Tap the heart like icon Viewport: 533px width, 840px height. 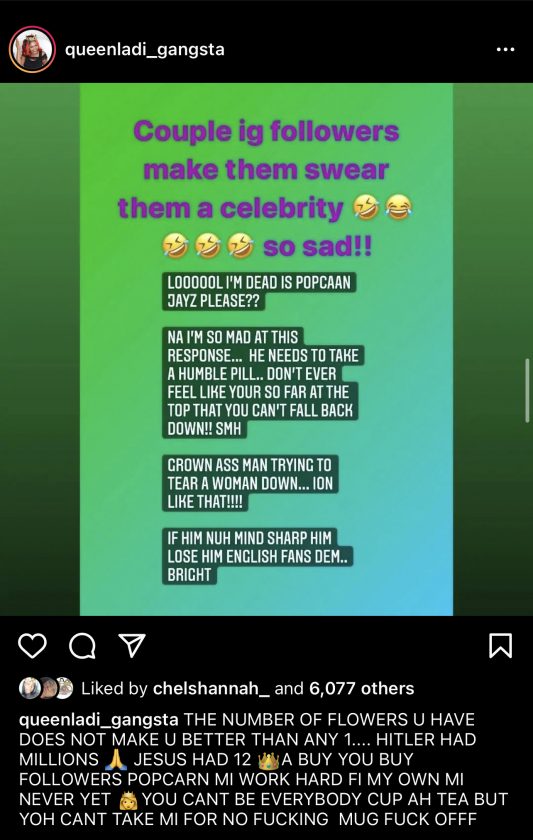point(33,646)
